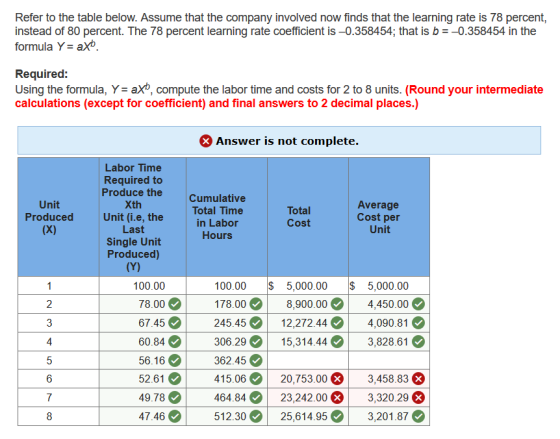The width and height of the screenshot is (560, 439).
Task: Click the red X next to 20,753.00
Action: (x=337, y=379)
